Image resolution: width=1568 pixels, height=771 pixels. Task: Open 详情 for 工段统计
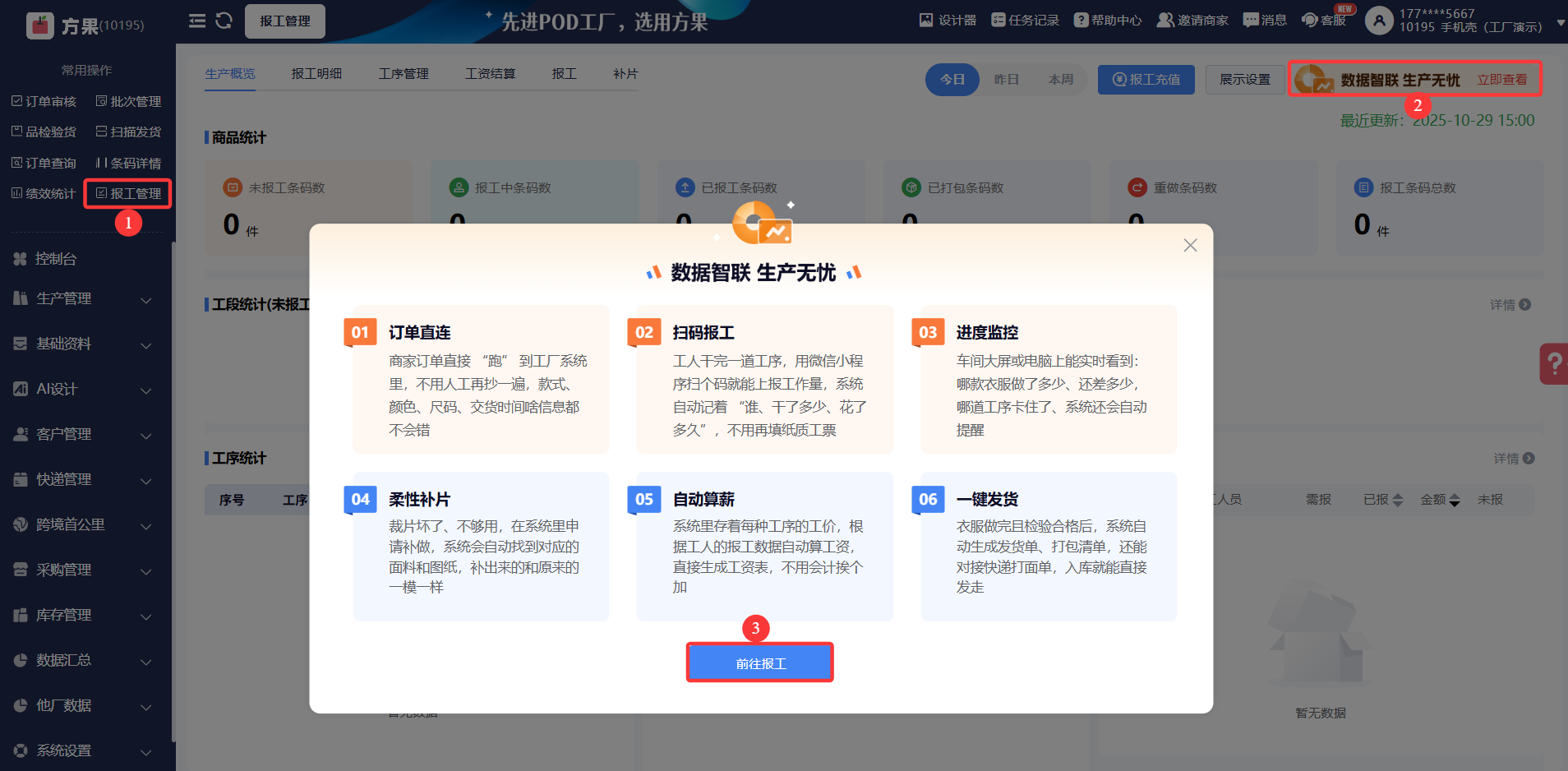tap(1510, 305)
